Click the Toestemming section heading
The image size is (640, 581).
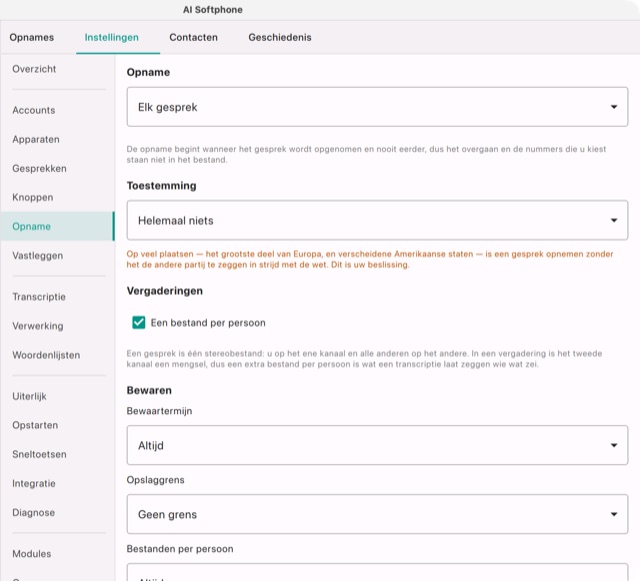[x=161, y=186]
